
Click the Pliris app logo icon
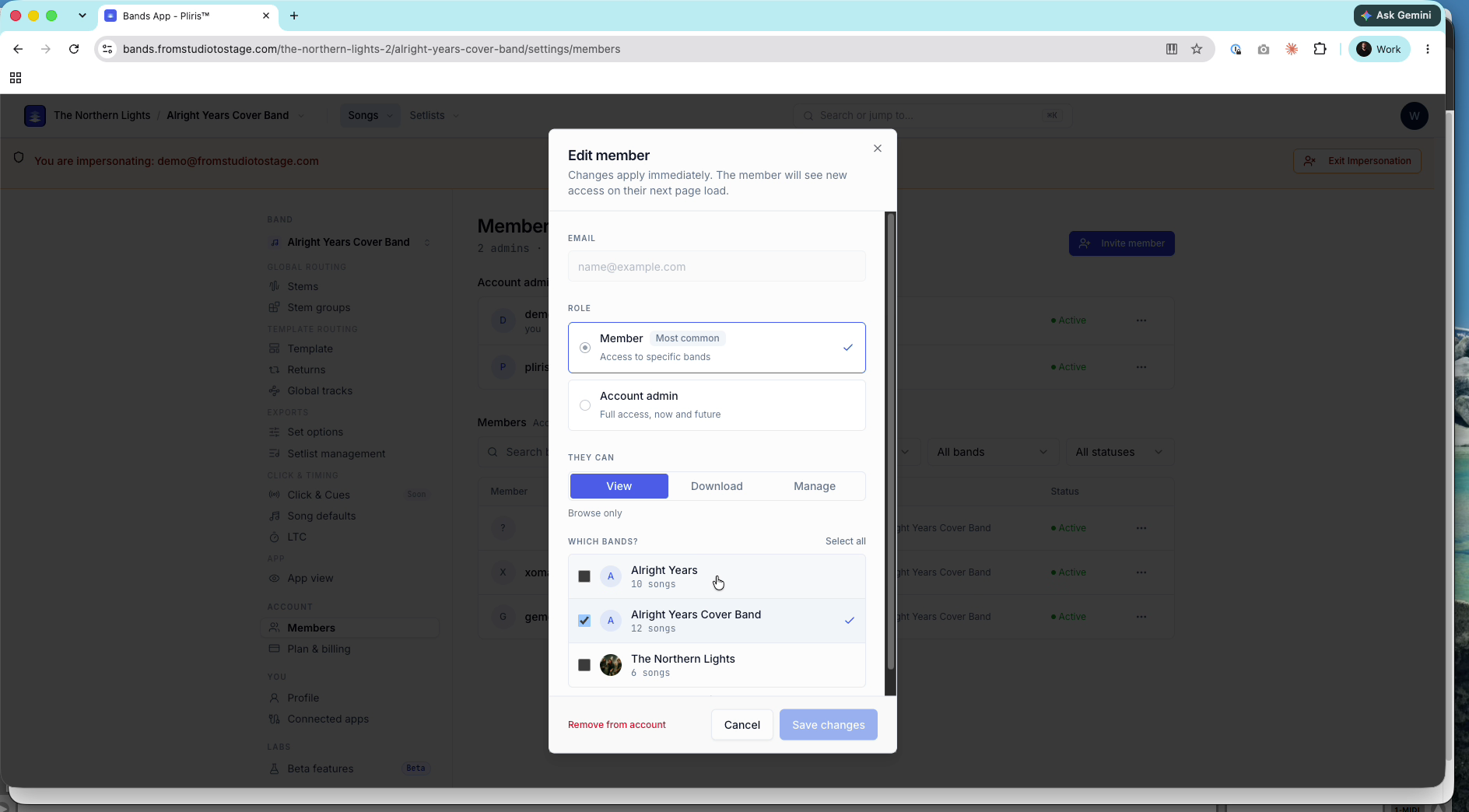(x=35, y=115)
